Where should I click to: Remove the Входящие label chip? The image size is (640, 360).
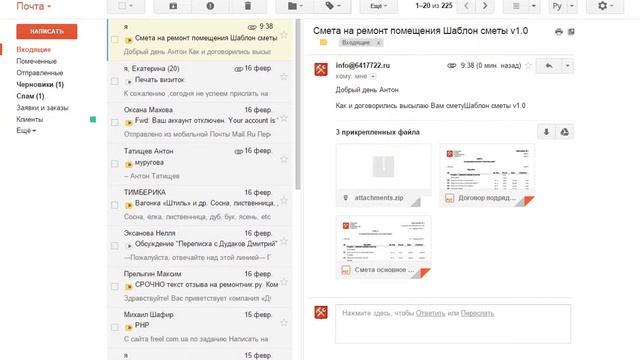click(378, 42)
